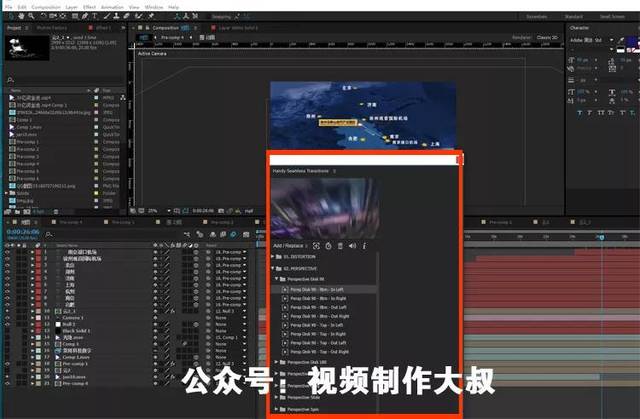Open the Add / Replace dropdown
Viewport: 640px width, 419px height.
pos(290,246)
